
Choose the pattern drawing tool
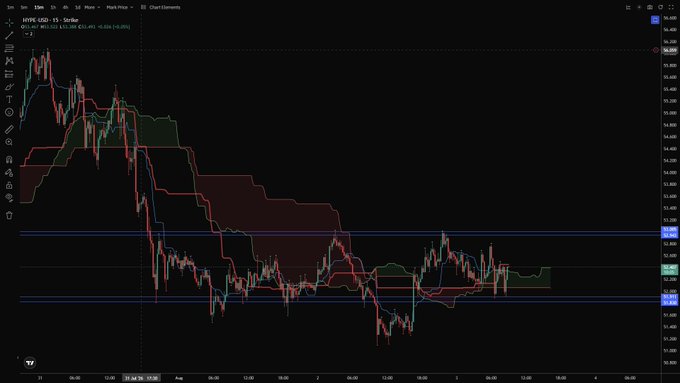pyautogui.click(x=9, y=61)
